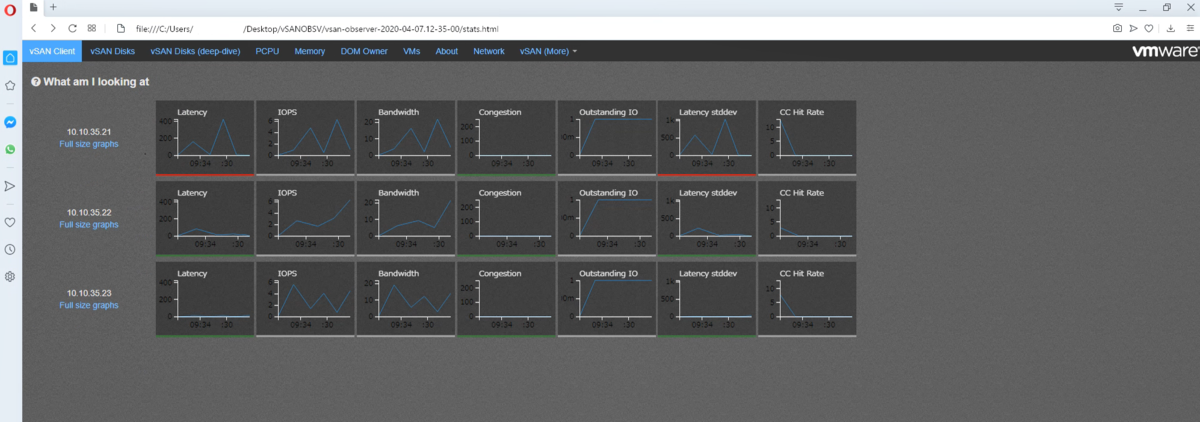The width and height of the screenshot is (1200, 422).
Task: Switch to the DOM Owner tab
Action: (364, 51)
